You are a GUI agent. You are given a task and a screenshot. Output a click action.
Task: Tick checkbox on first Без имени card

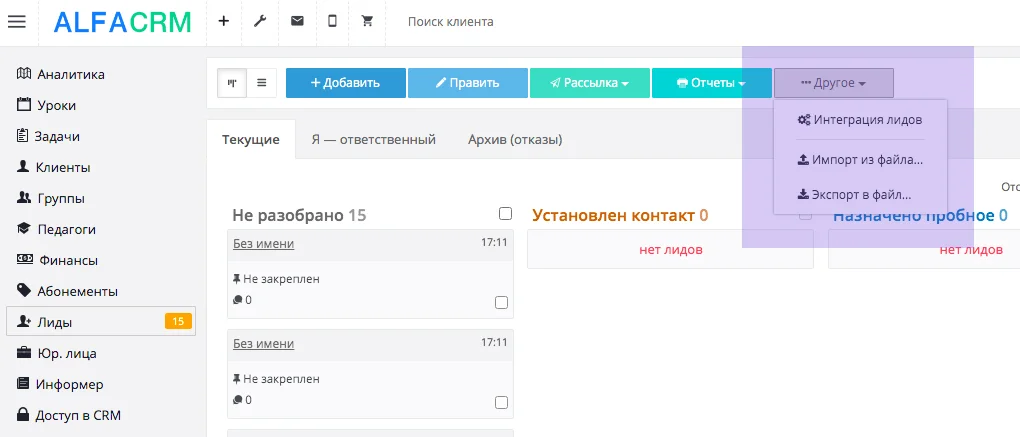502,303
